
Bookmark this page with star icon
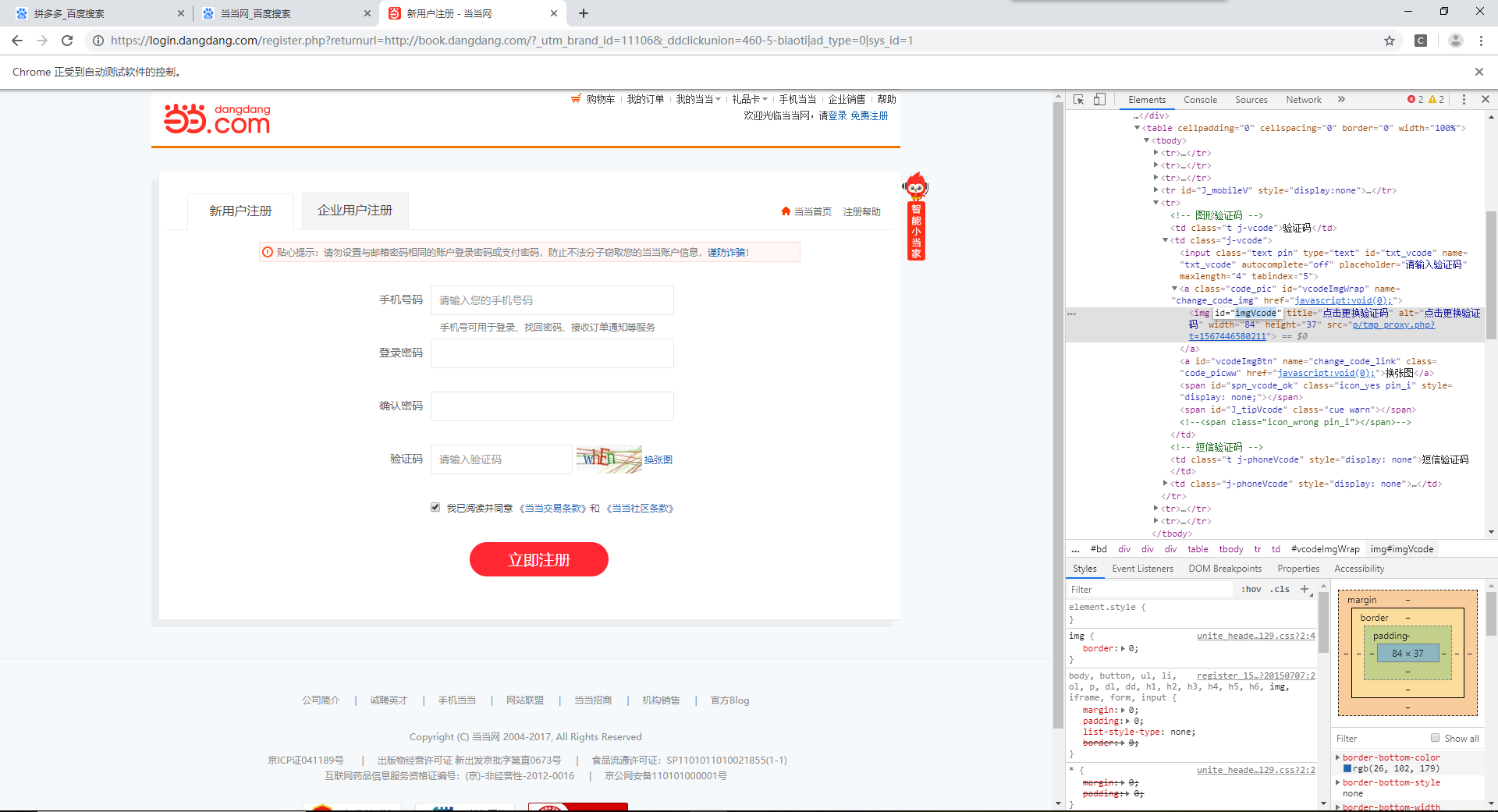coord(1390,41)
